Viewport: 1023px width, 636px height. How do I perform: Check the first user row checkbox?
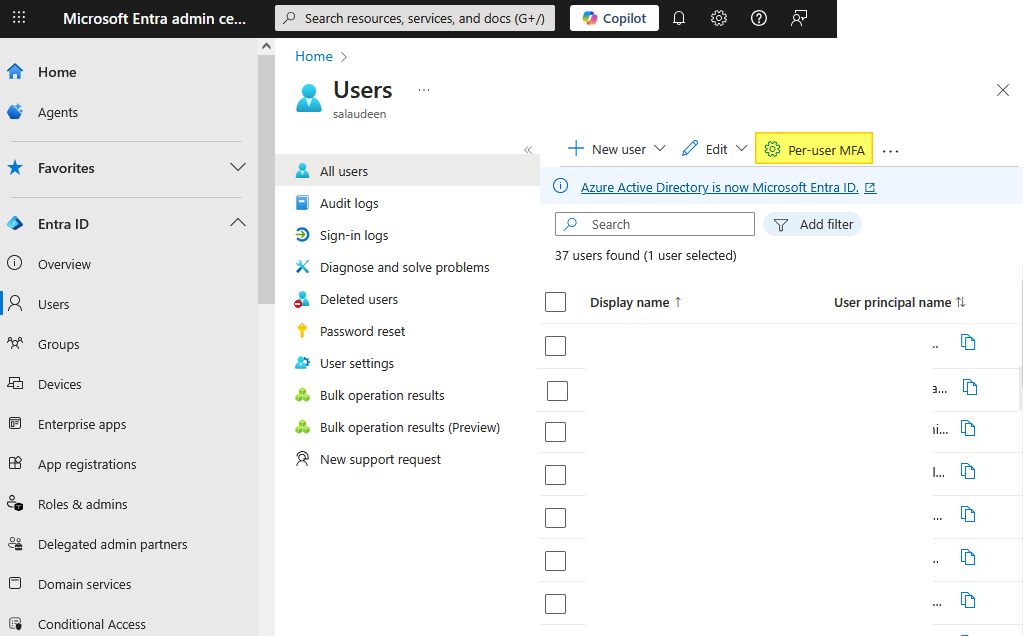pyautogui.click(x=555, y=345)
